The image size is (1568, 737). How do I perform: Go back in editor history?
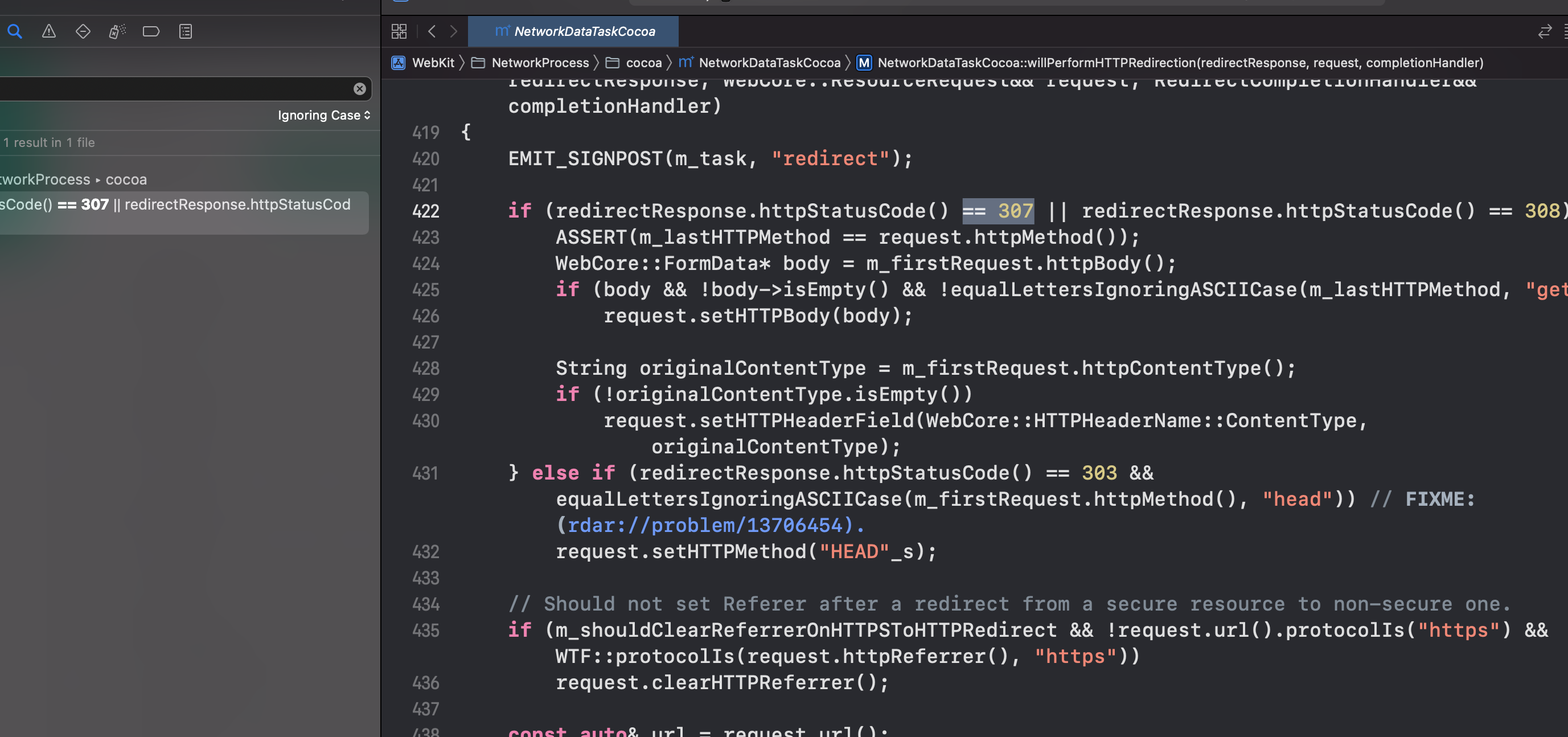(x=432, y=31)
